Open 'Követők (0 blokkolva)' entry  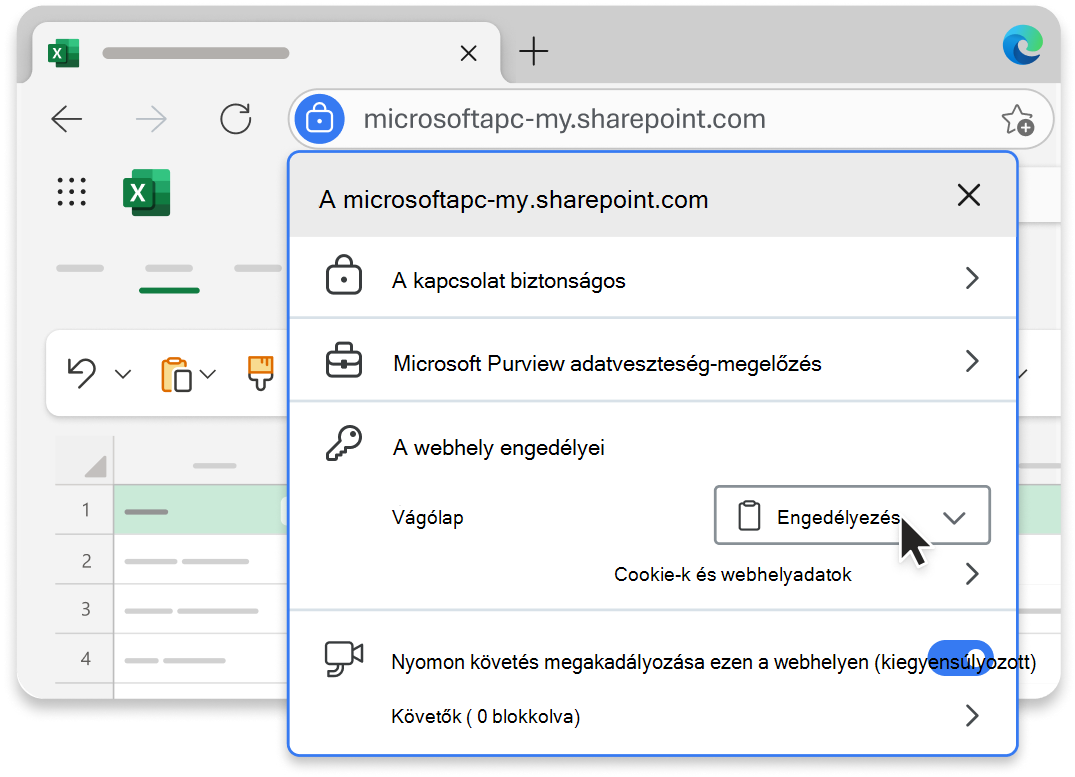pyautogui.click(x=485, y=717)
